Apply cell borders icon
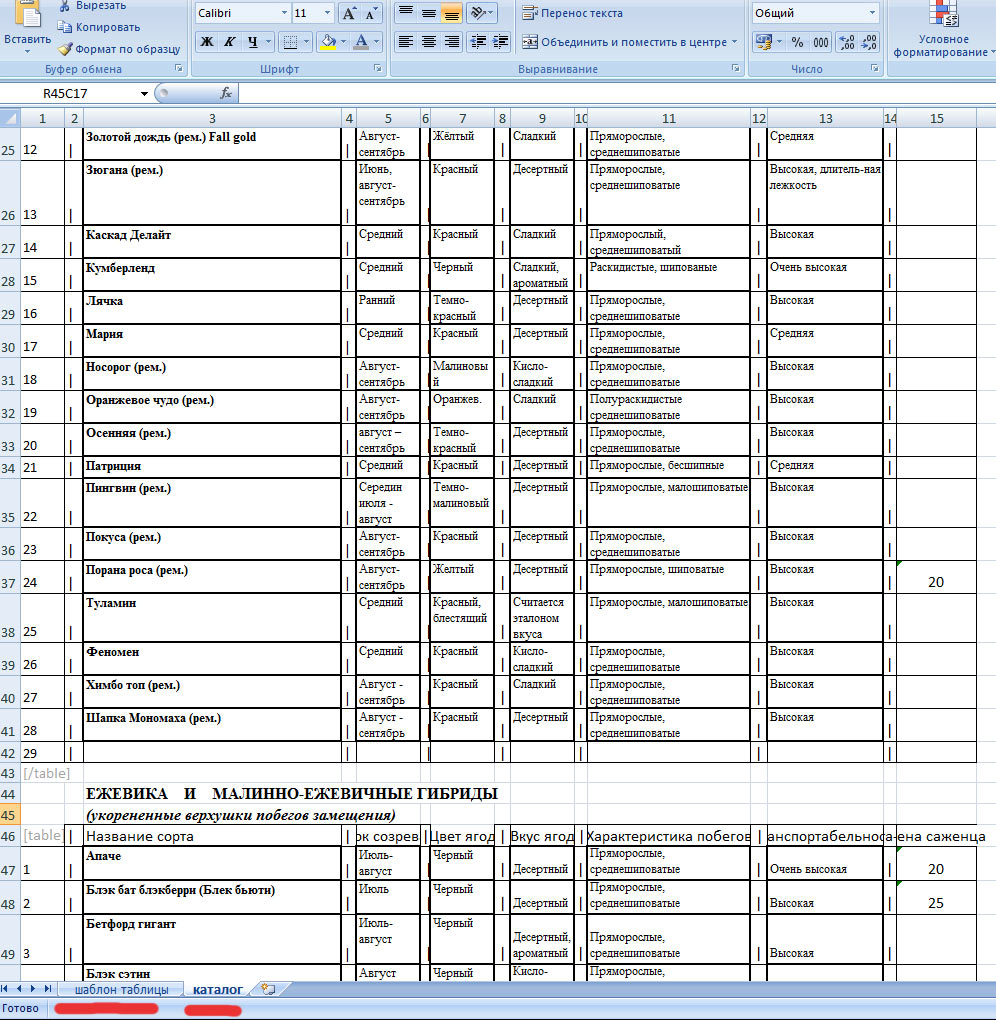Viewport: 996px width, 1020px height. pyautogui.click(x=290, y=42)
